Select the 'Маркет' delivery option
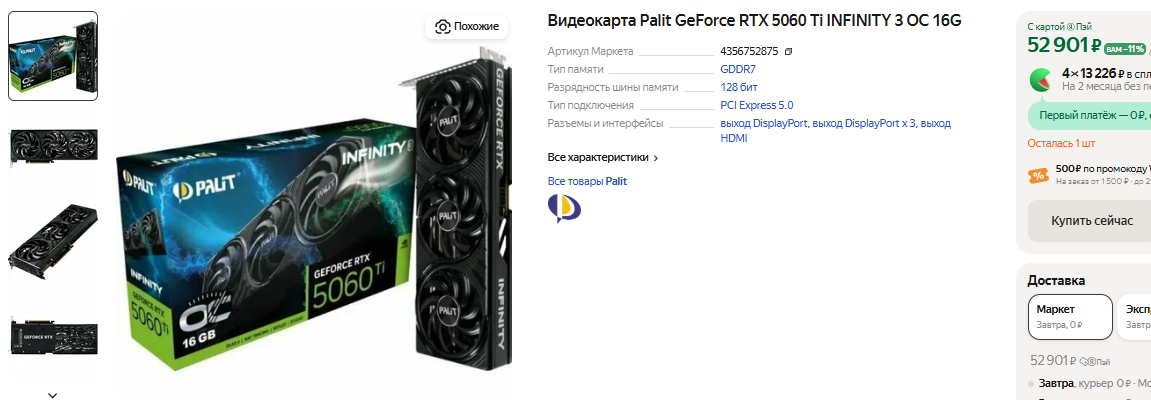The width and height of the screenshot is (1151, 400). coord(1070,317)
